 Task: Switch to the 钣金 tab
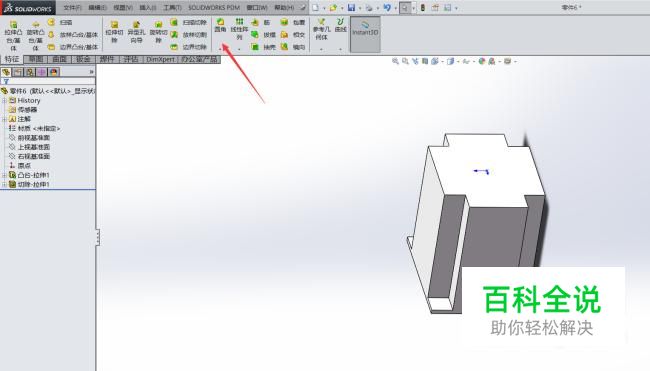click(83, 59)
